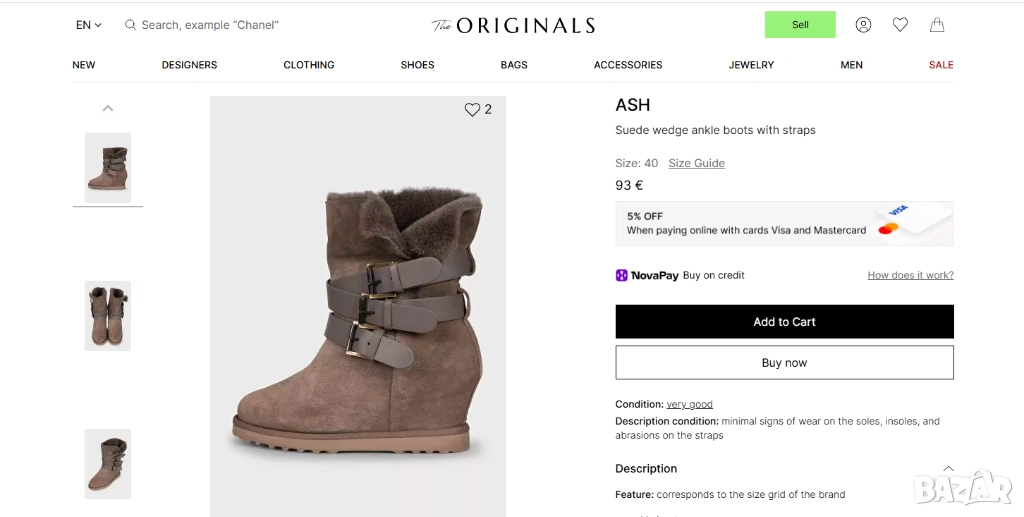Open the EN language dropdown

tap(89, 25)
